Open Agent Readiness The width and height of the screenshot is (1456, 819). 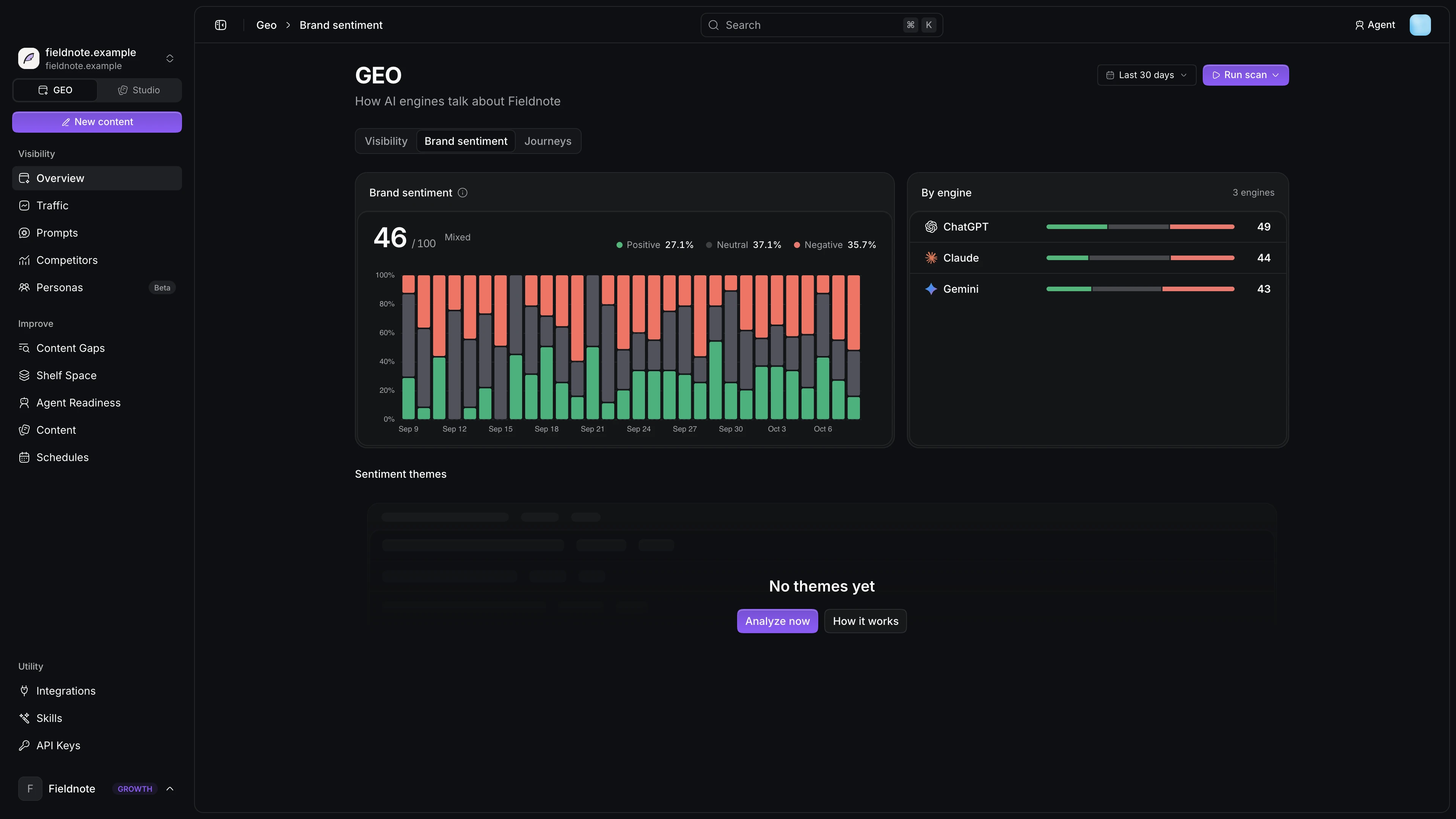pyautogui.click(x=97, y=403)
